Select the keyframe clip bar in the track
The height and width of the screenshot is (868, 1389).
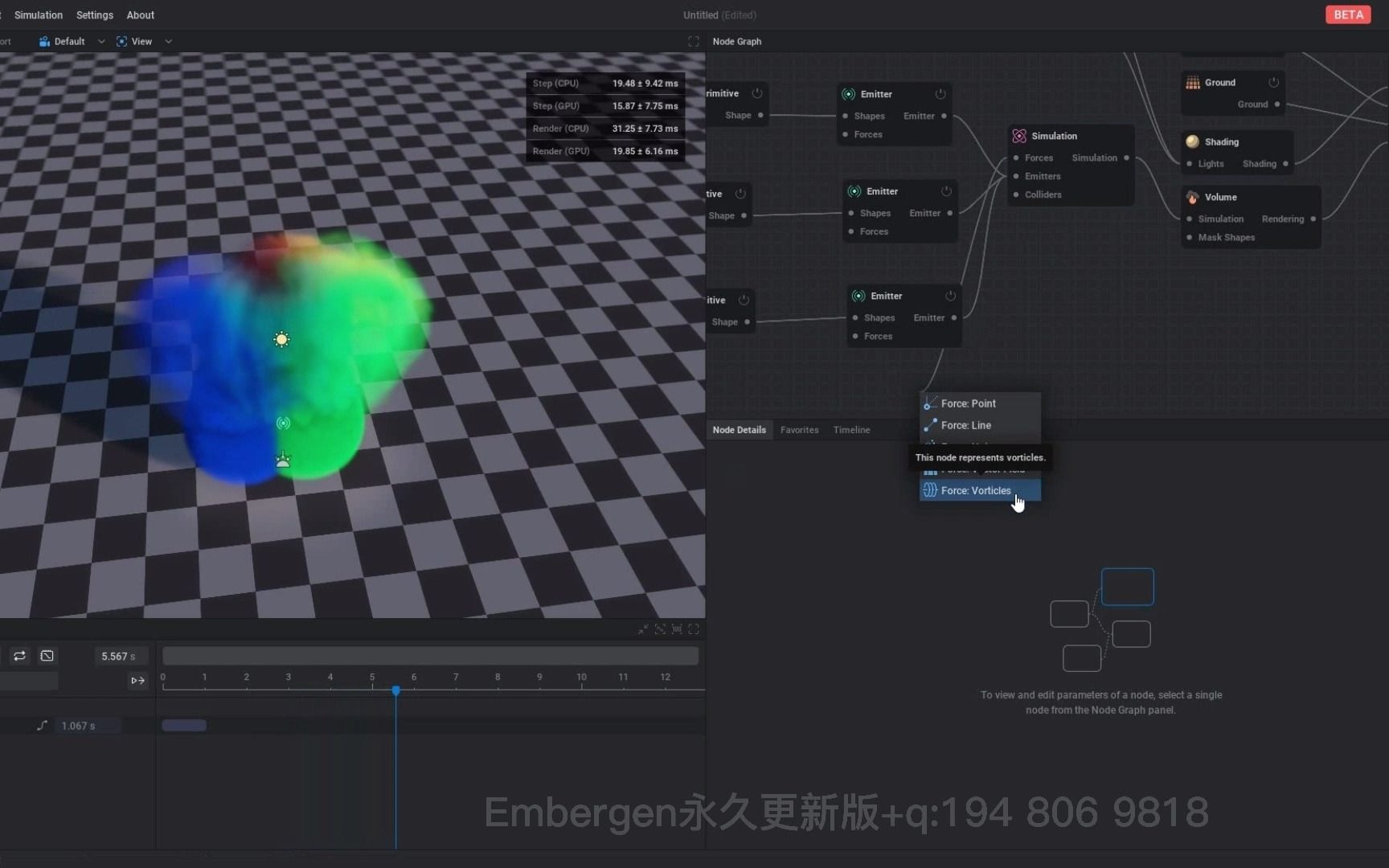coord(184,726)
